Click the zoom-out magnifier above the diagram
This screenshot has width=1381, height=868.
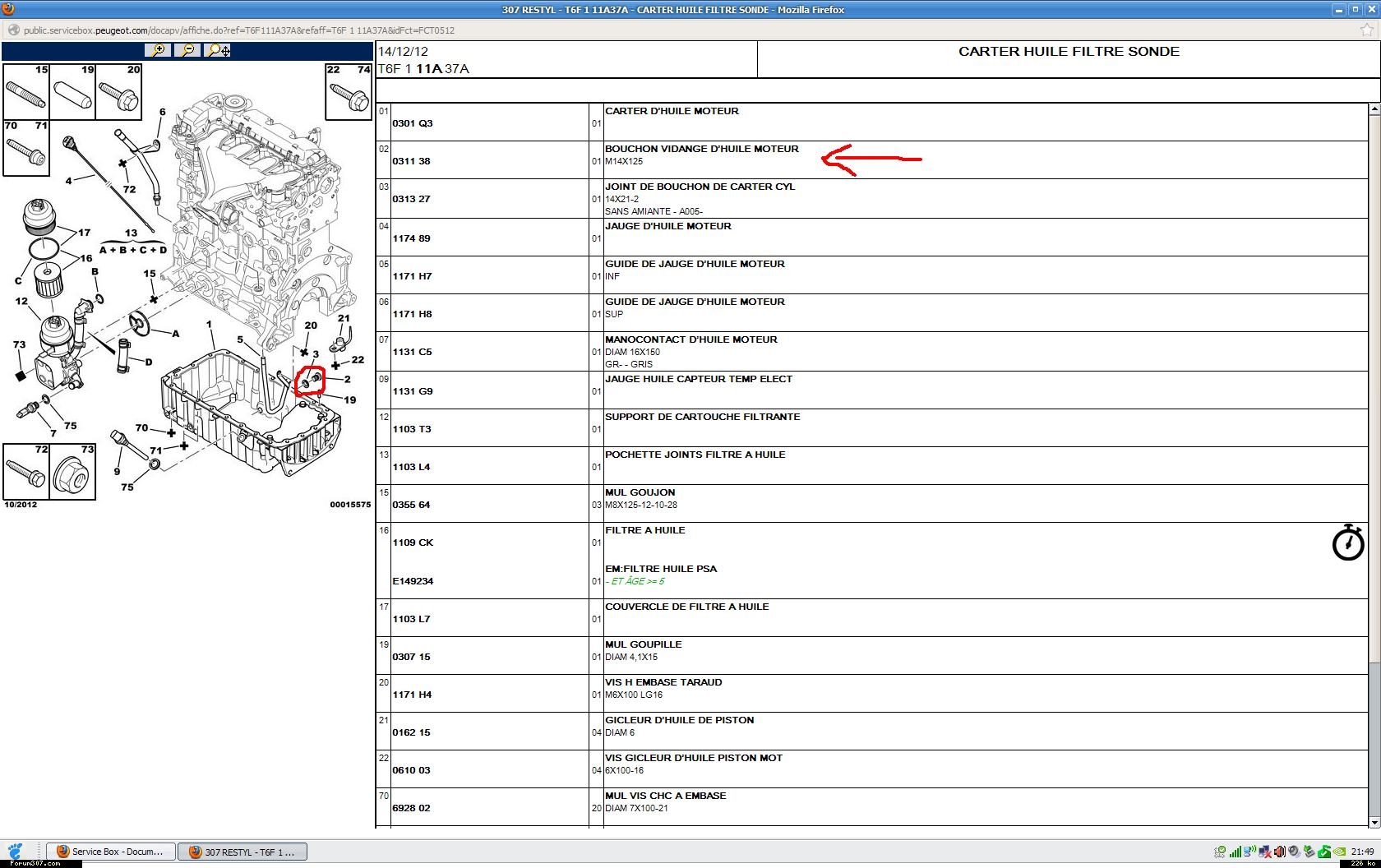tap(187, 50)
